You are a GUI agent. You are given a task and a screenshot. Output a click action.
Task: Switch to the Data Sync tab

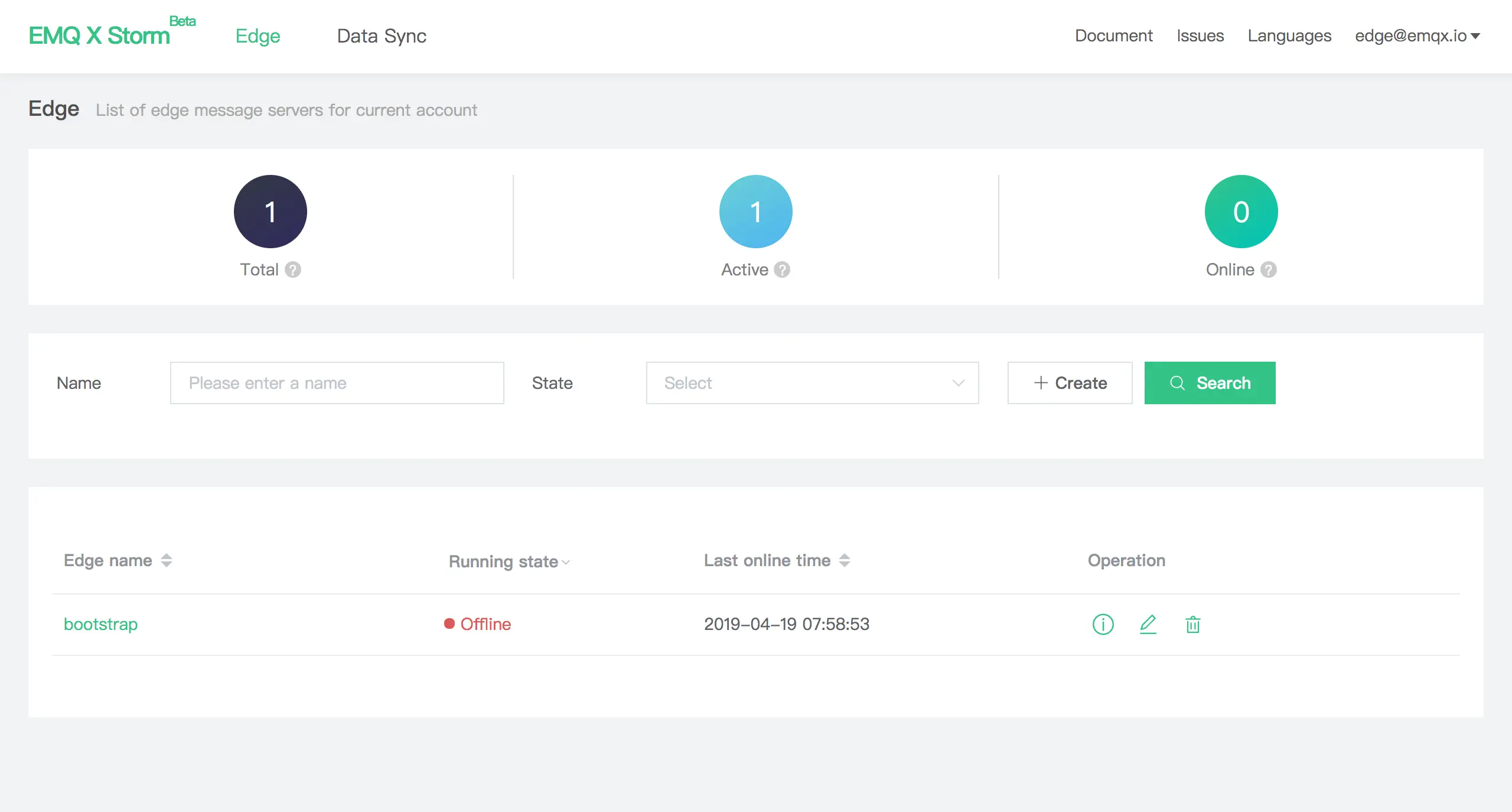point(382,36)
